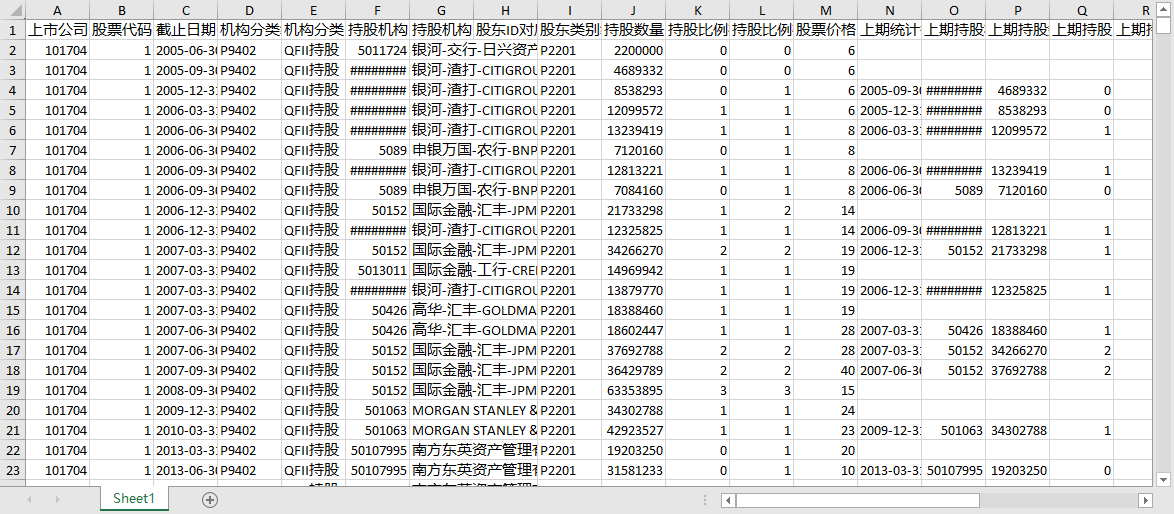Image resolution: width=1174 pixels, height=514 pixels.
Task: Select row 19 header
Action: 13,390
